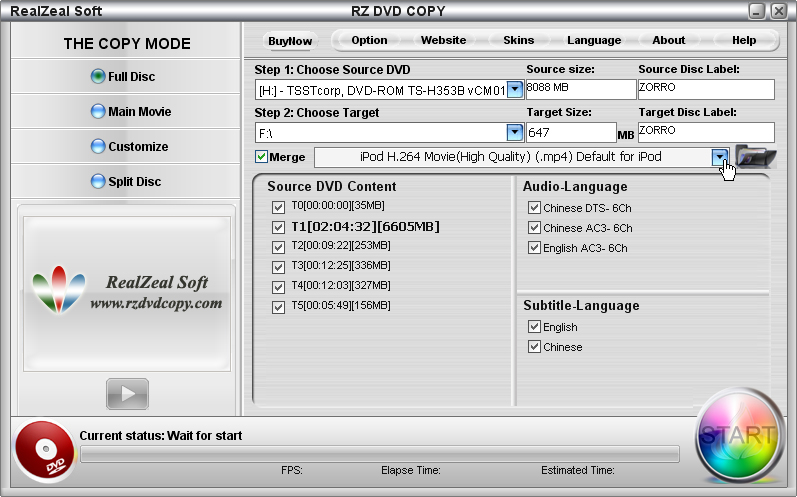Viewport: 797px width, 497px height.
Task: Toggle Chinese AC3- 6Ch audio checkbox
Action: (534, 227)
